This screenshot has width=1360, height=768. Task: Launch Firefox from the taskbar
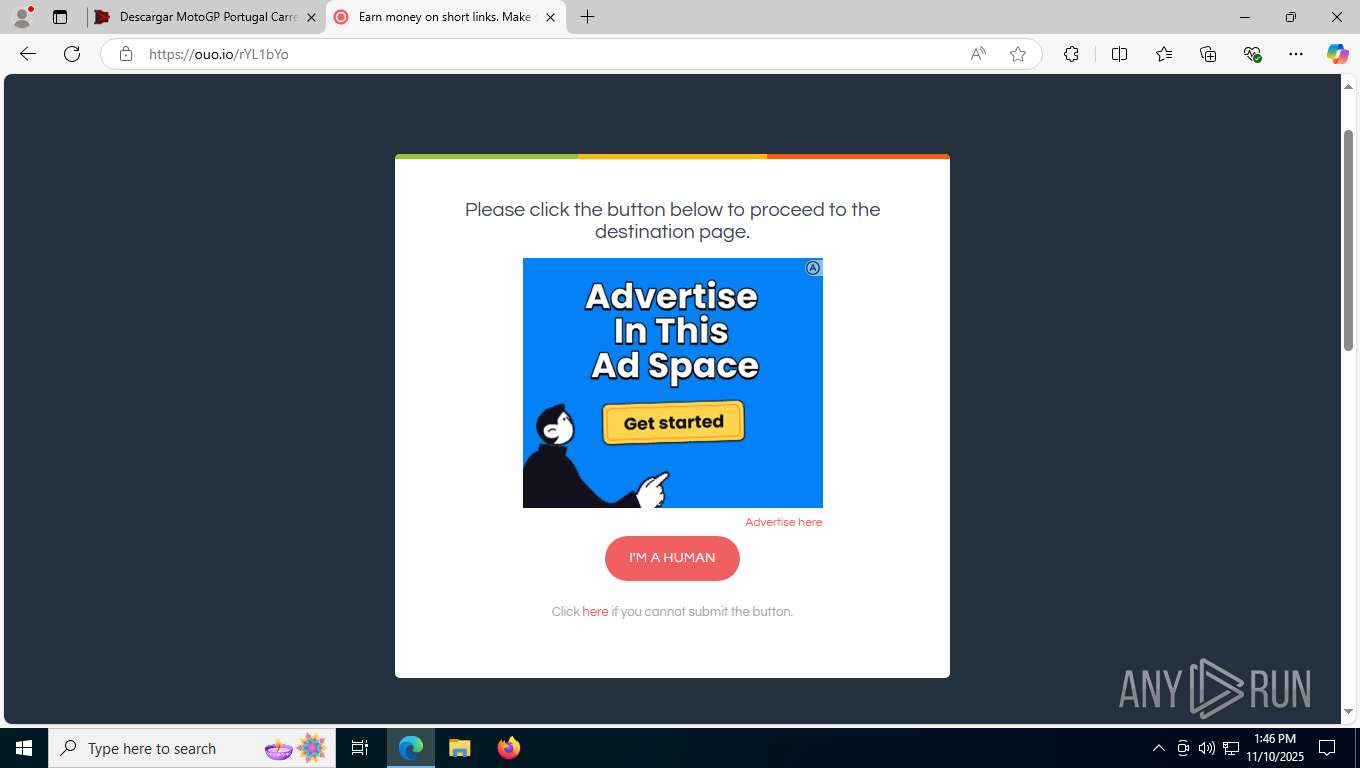point(508,748)
